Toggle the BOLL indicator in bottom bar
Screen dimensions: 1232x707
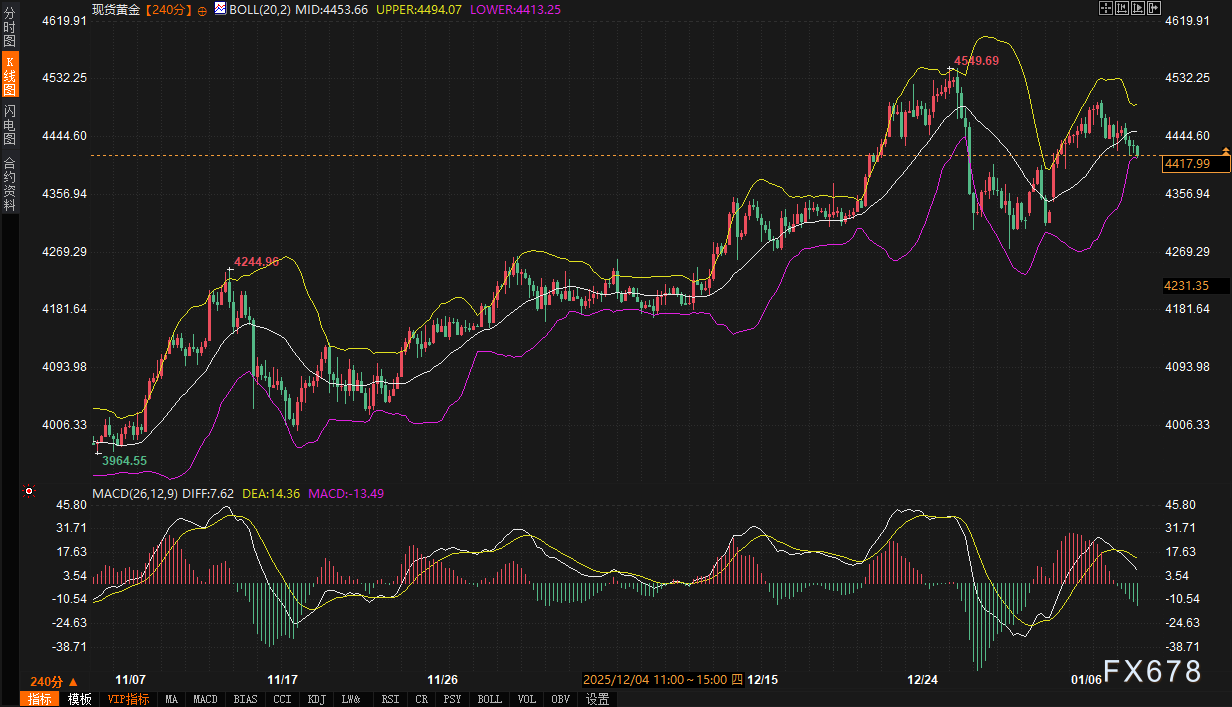coord(489,699)
